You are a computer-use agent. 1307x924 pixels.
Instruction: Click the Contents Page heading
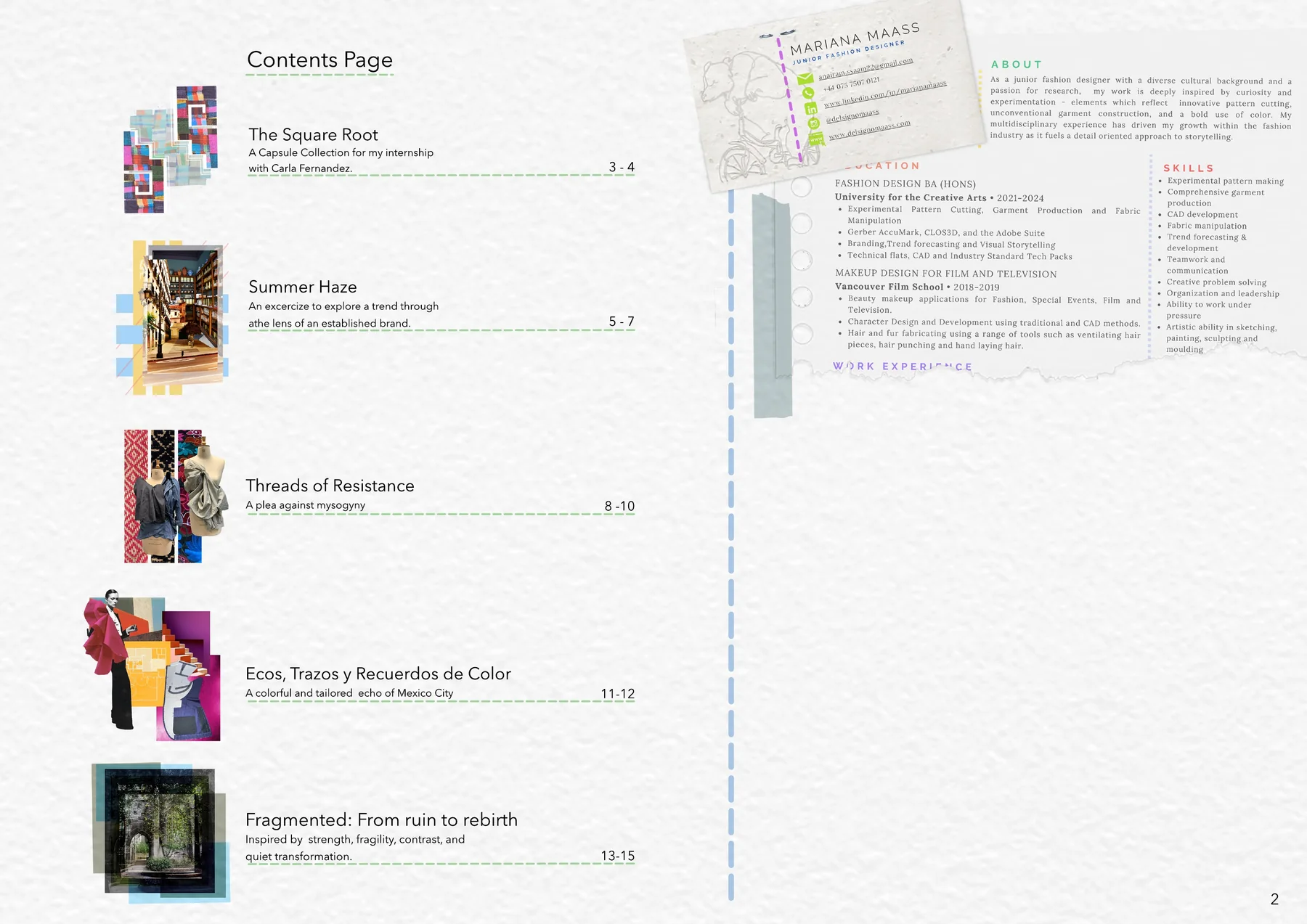click(x=319, y=60)
